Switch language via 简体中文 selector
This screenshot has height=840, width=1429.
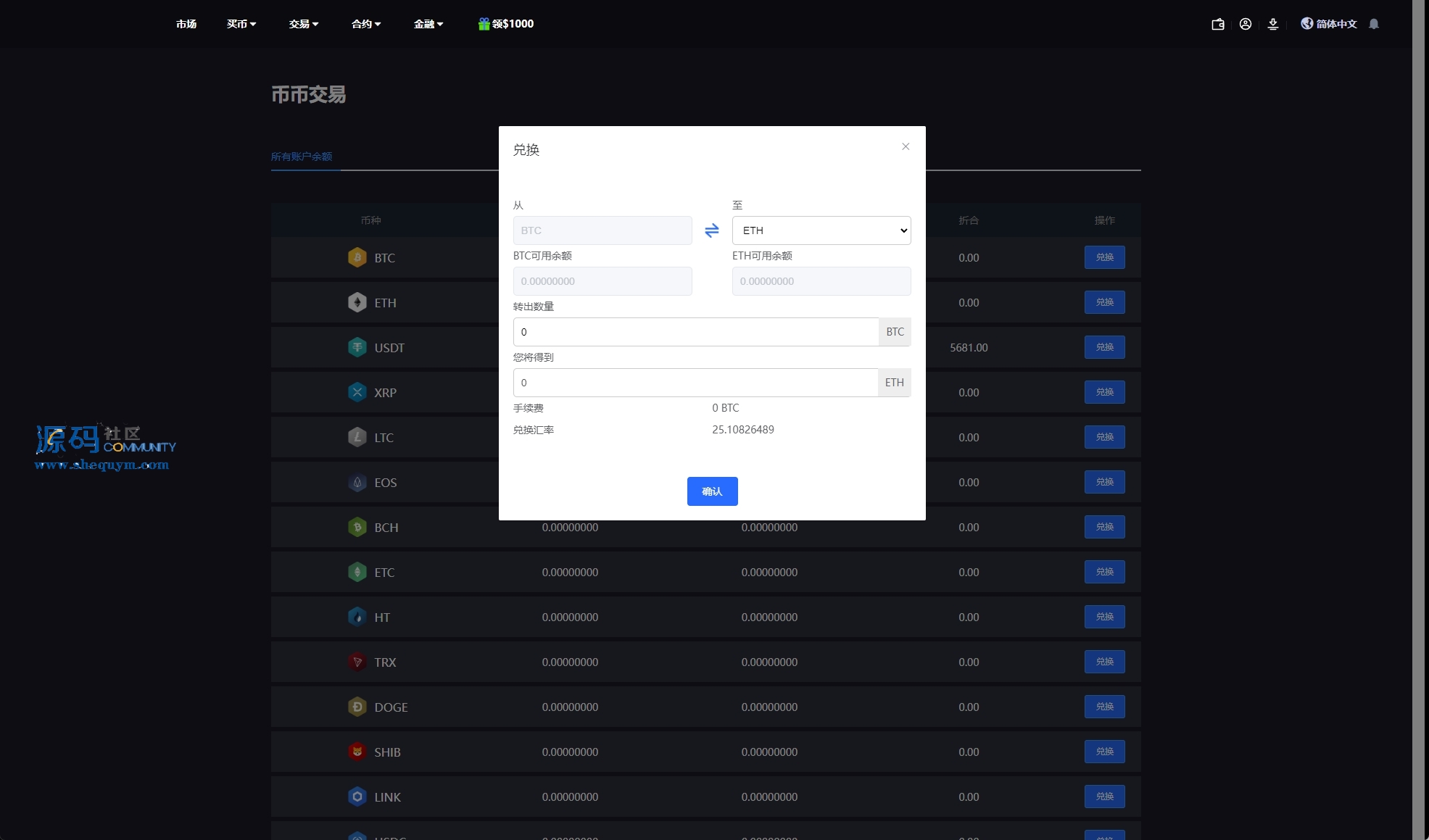(1329, 24)
